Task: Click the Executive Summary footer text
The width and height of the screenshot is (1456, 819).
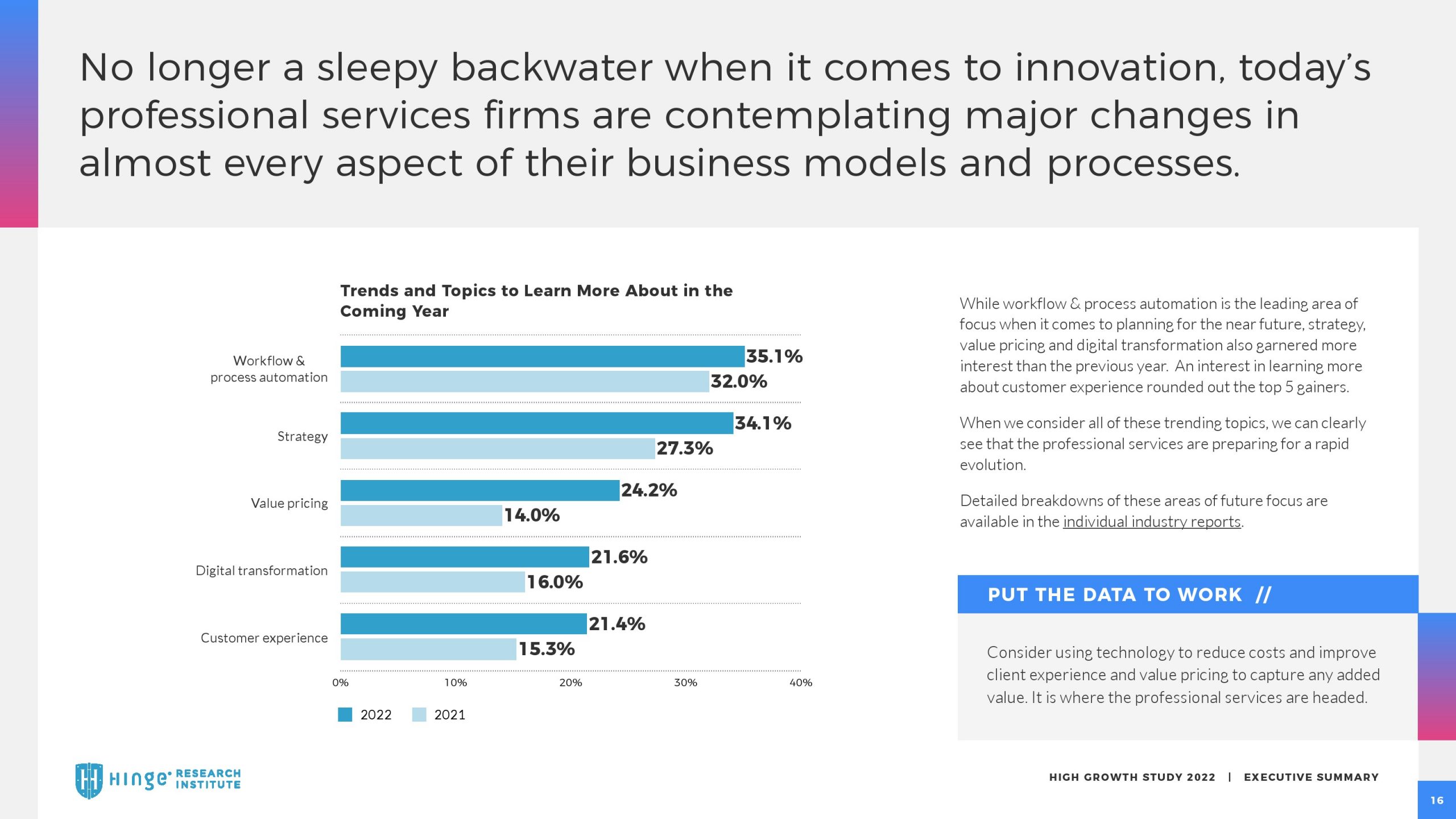Action: click(1311, 777)
